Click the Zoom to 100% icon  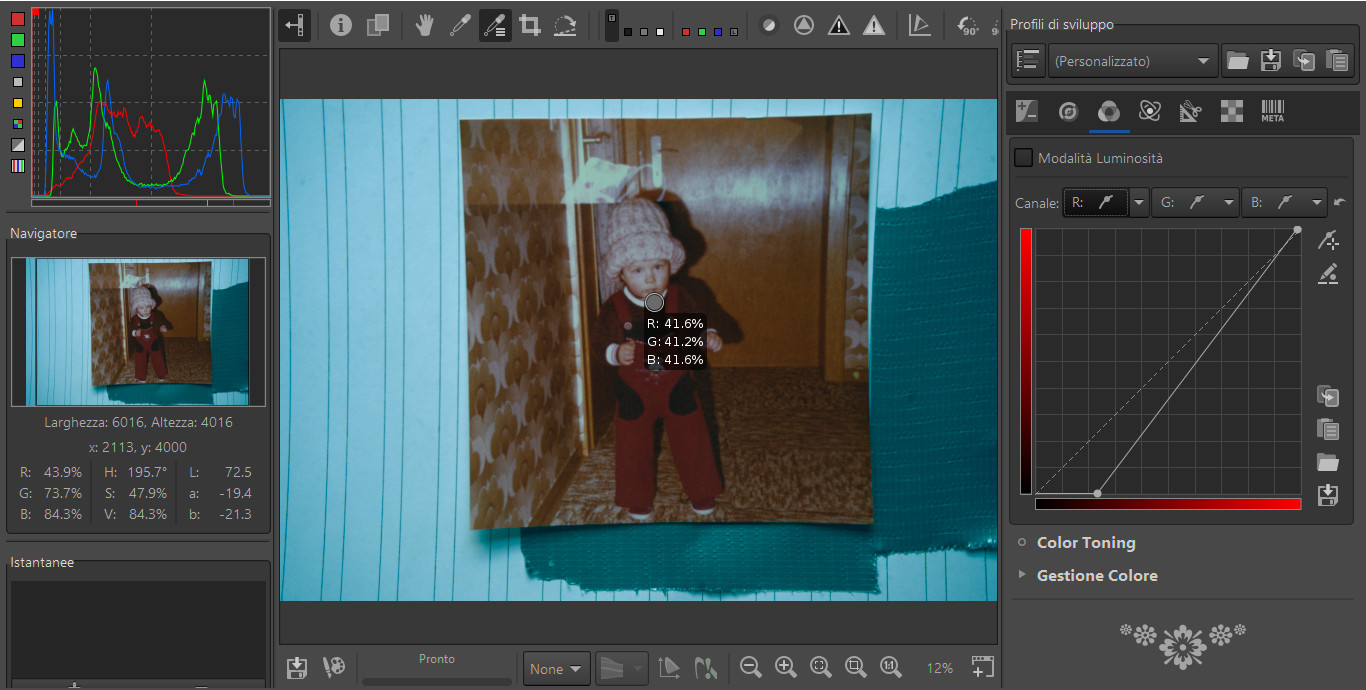coord(890,668)
